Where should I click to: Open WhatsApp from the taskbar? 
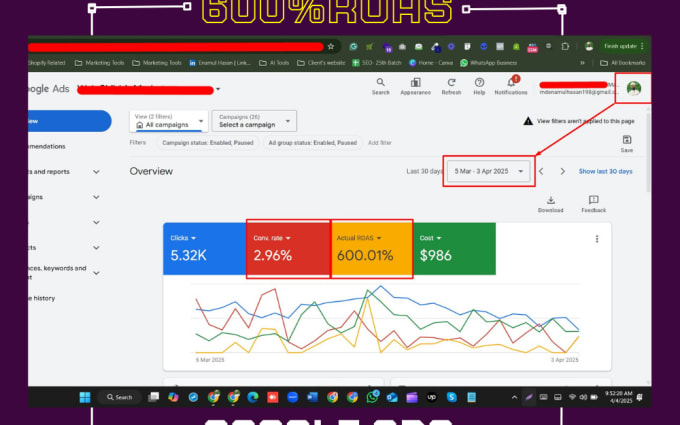point(372,396)
